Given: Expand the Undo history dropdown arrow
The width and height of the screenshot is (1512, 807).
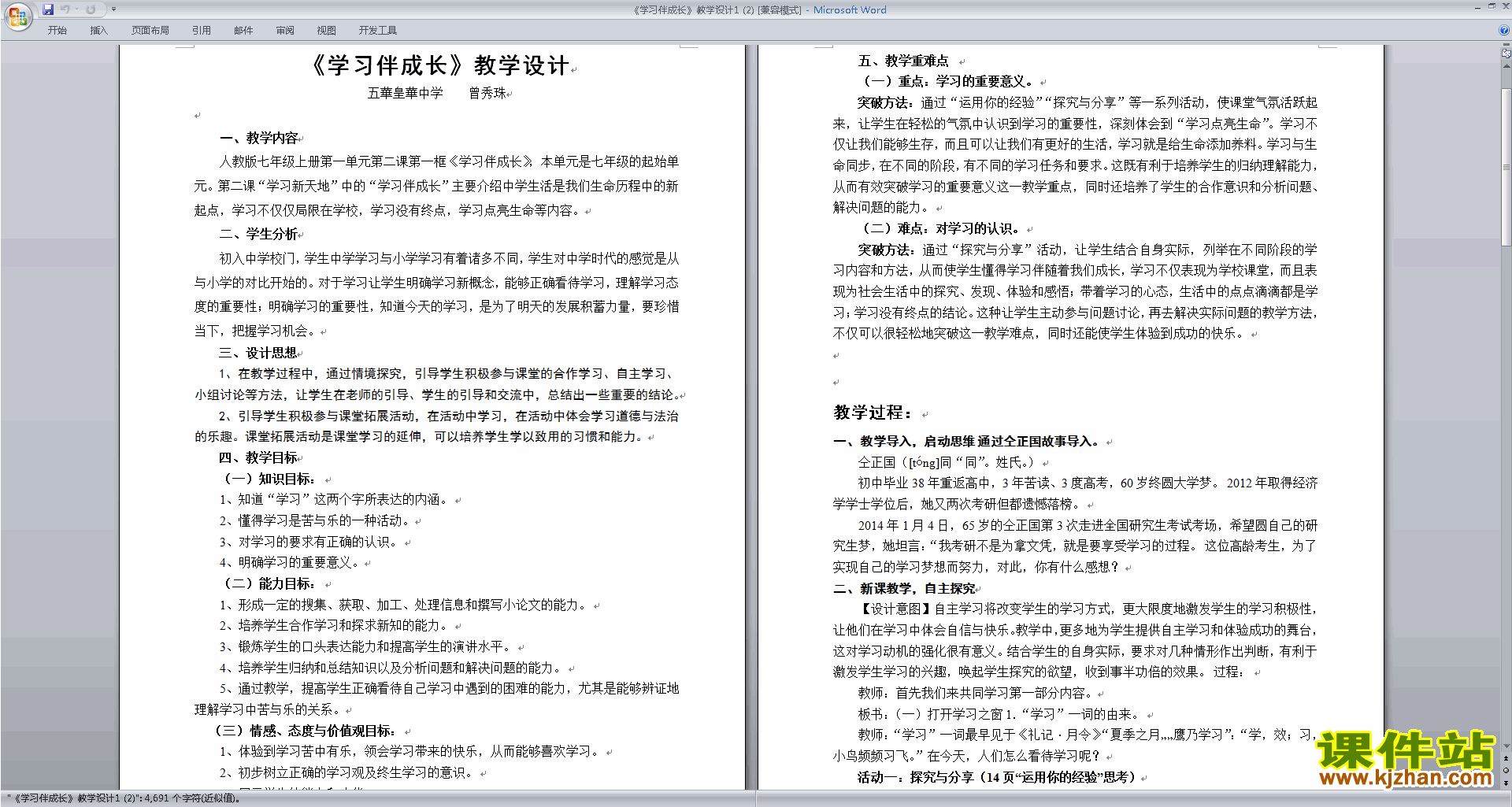Looking at the screenshot, I should [76, 9].
